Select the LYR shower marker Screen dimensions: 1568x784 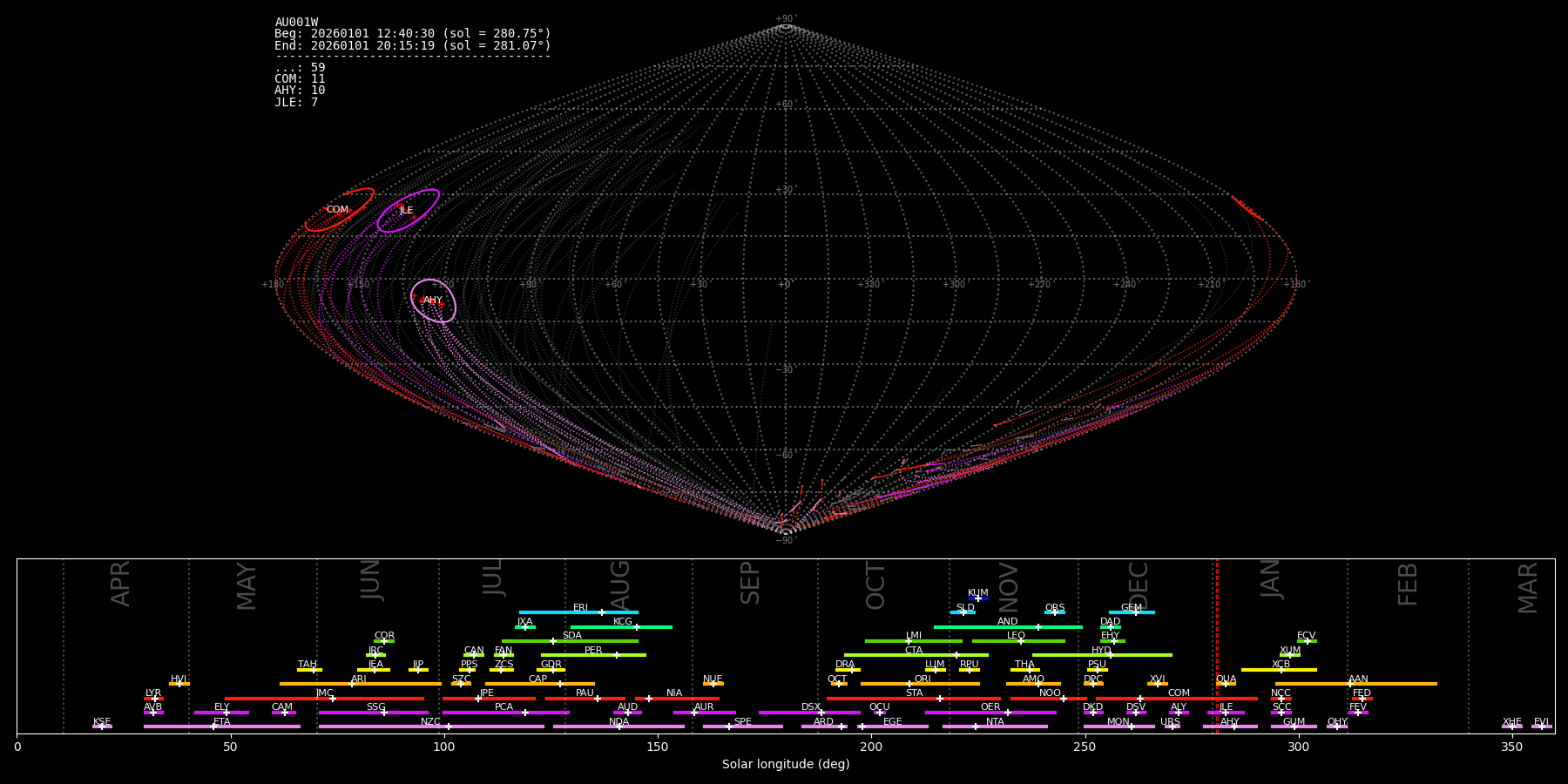(x=154, y=699)
